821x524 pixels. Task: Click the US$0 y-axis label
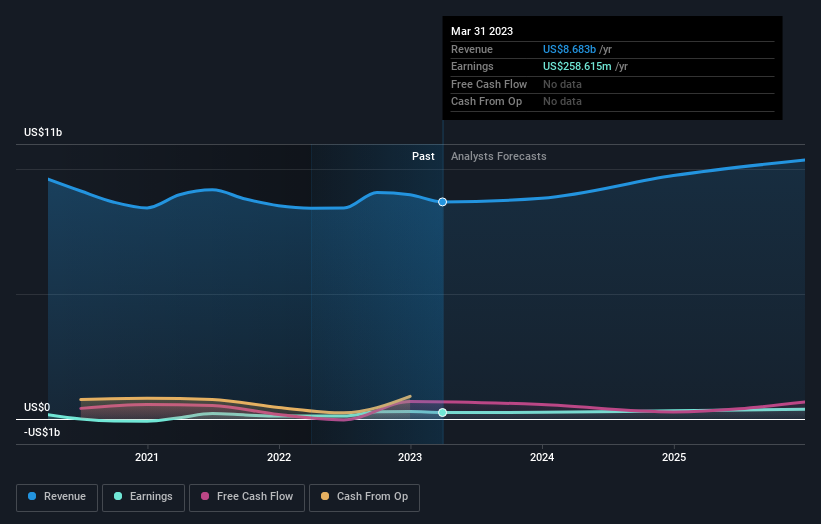click(37, 407)
